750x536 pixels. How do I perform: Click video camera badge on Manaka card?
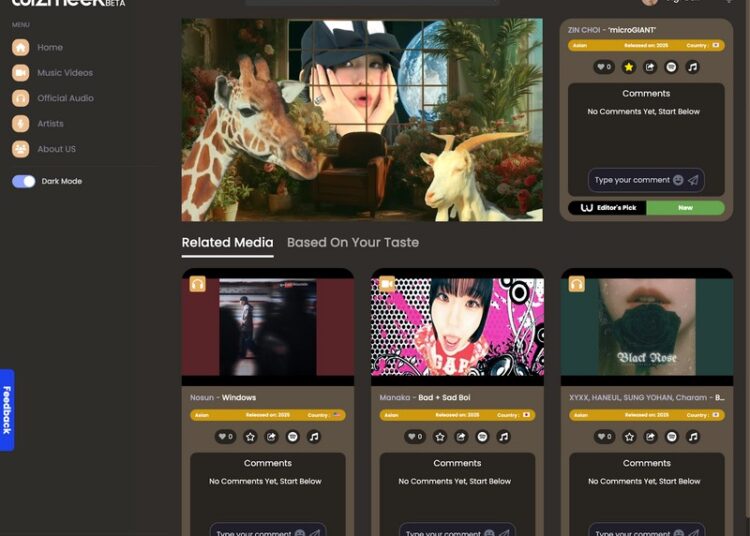coord(387,284)
